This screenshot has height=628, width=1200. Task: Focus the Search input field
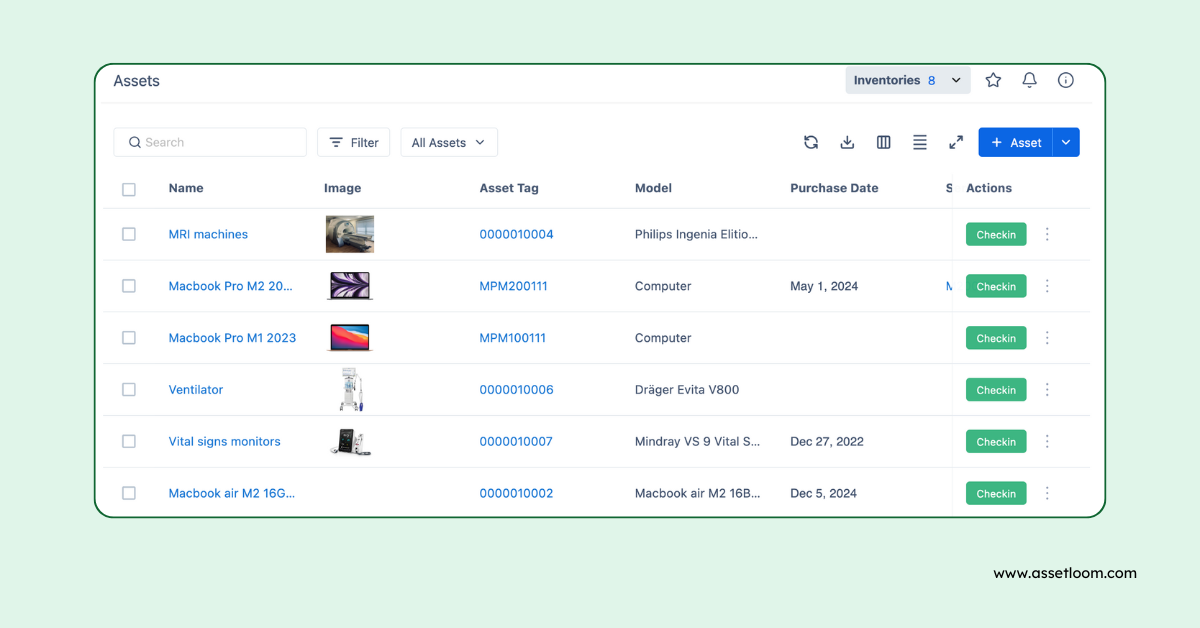pyautogui.click(x=210, y=142)
